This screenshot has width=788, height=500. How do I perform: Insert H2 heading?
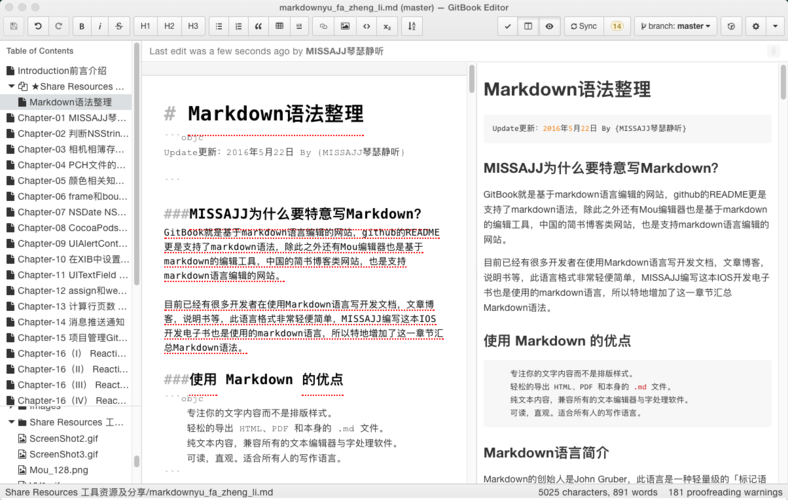pyautogui.click(x=169, y=26)
